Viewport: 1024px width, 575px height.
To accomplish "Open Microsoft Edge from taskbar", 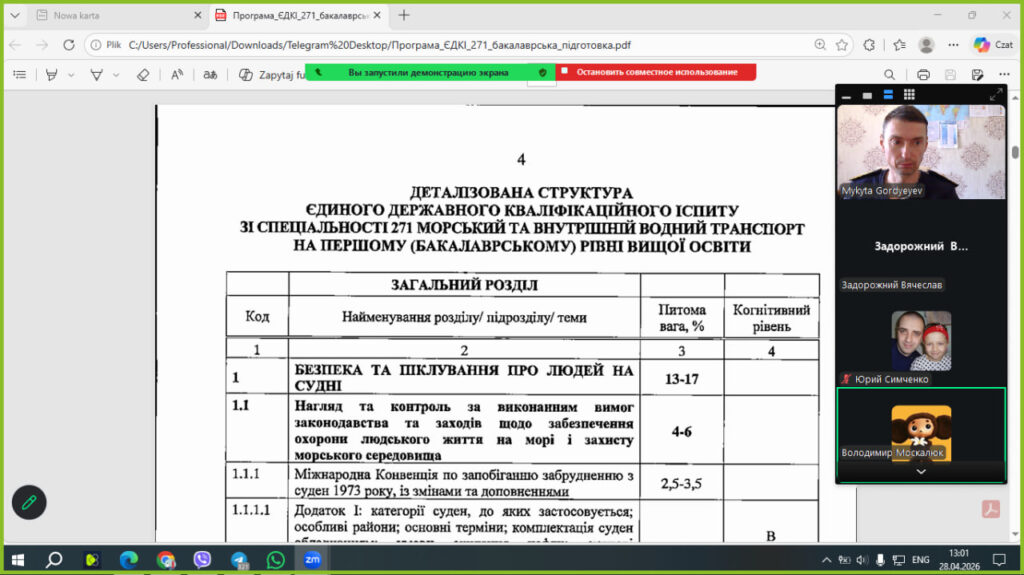I will coord(129,560).
